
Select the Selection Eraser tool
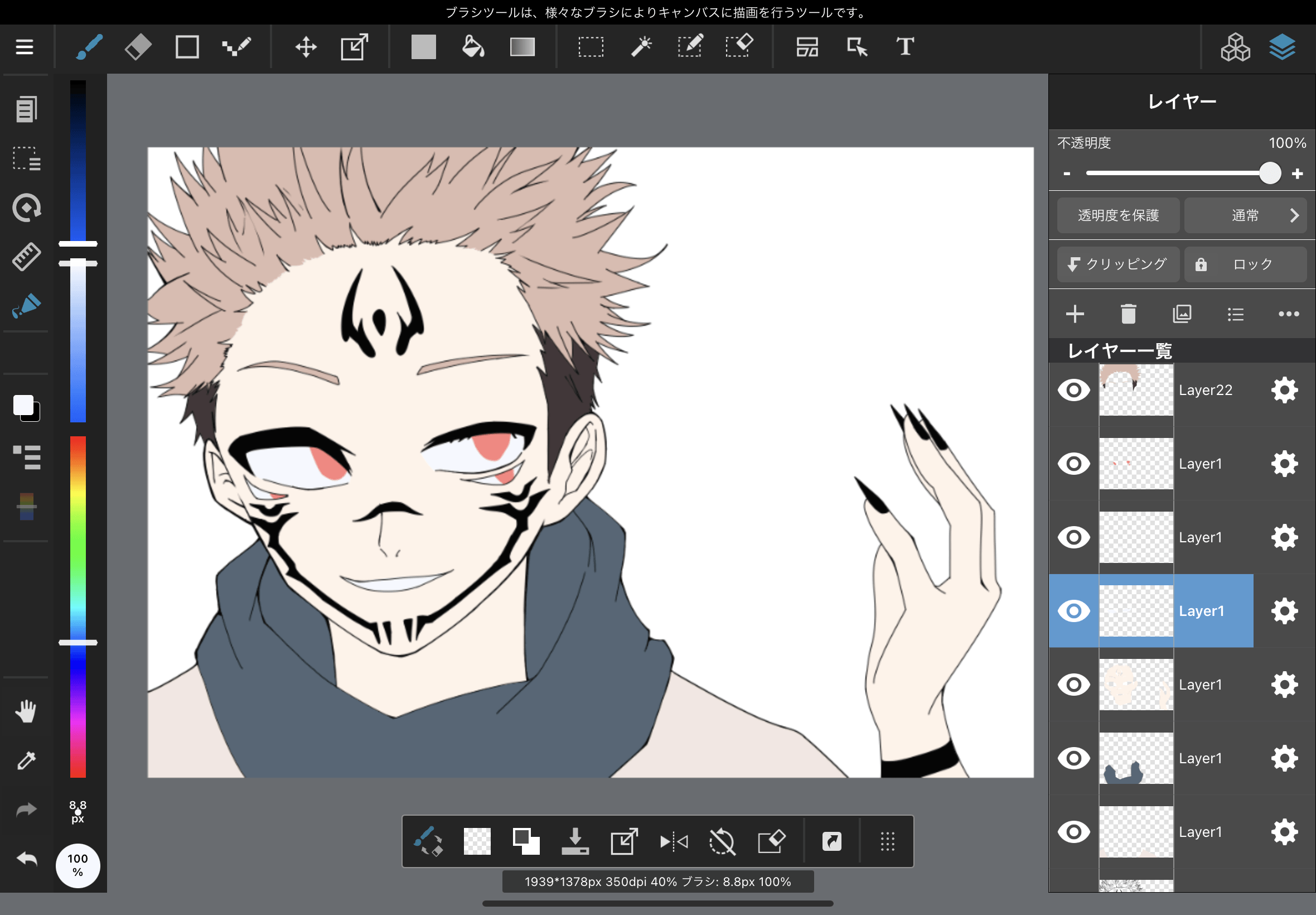pos(739,46)
